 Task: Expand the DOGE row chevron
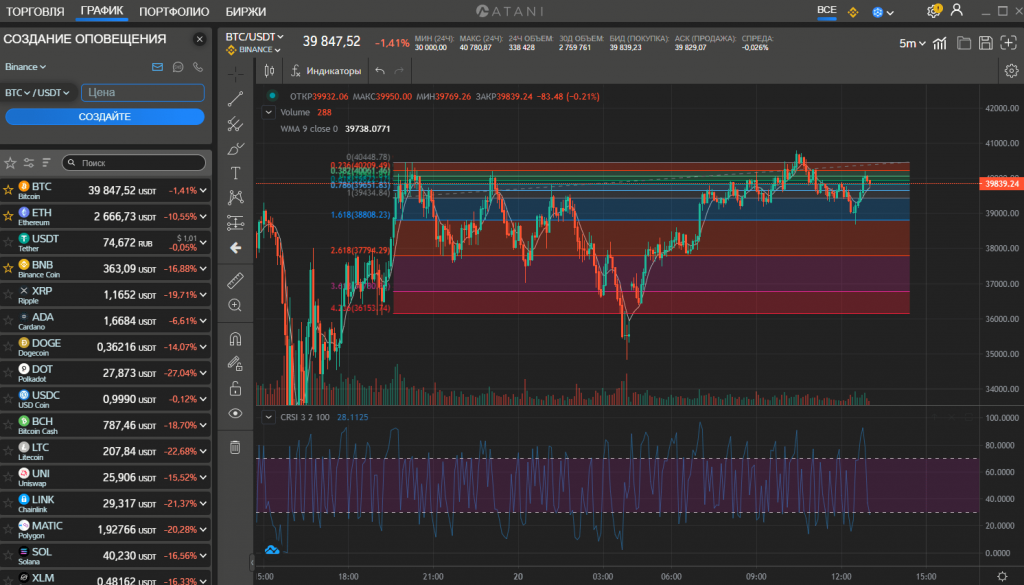pos(203,347)
